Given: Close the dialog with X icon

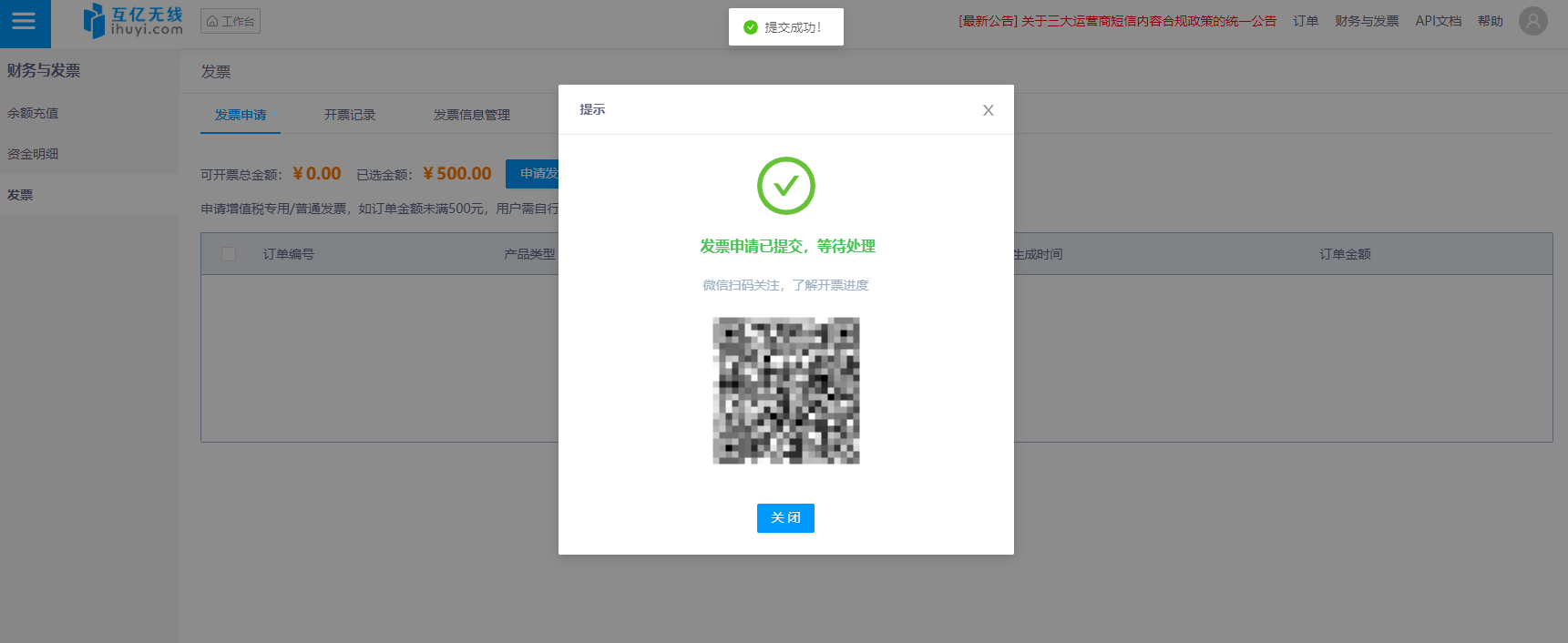Looking at the screenshot, I should (x=988, y=110).
